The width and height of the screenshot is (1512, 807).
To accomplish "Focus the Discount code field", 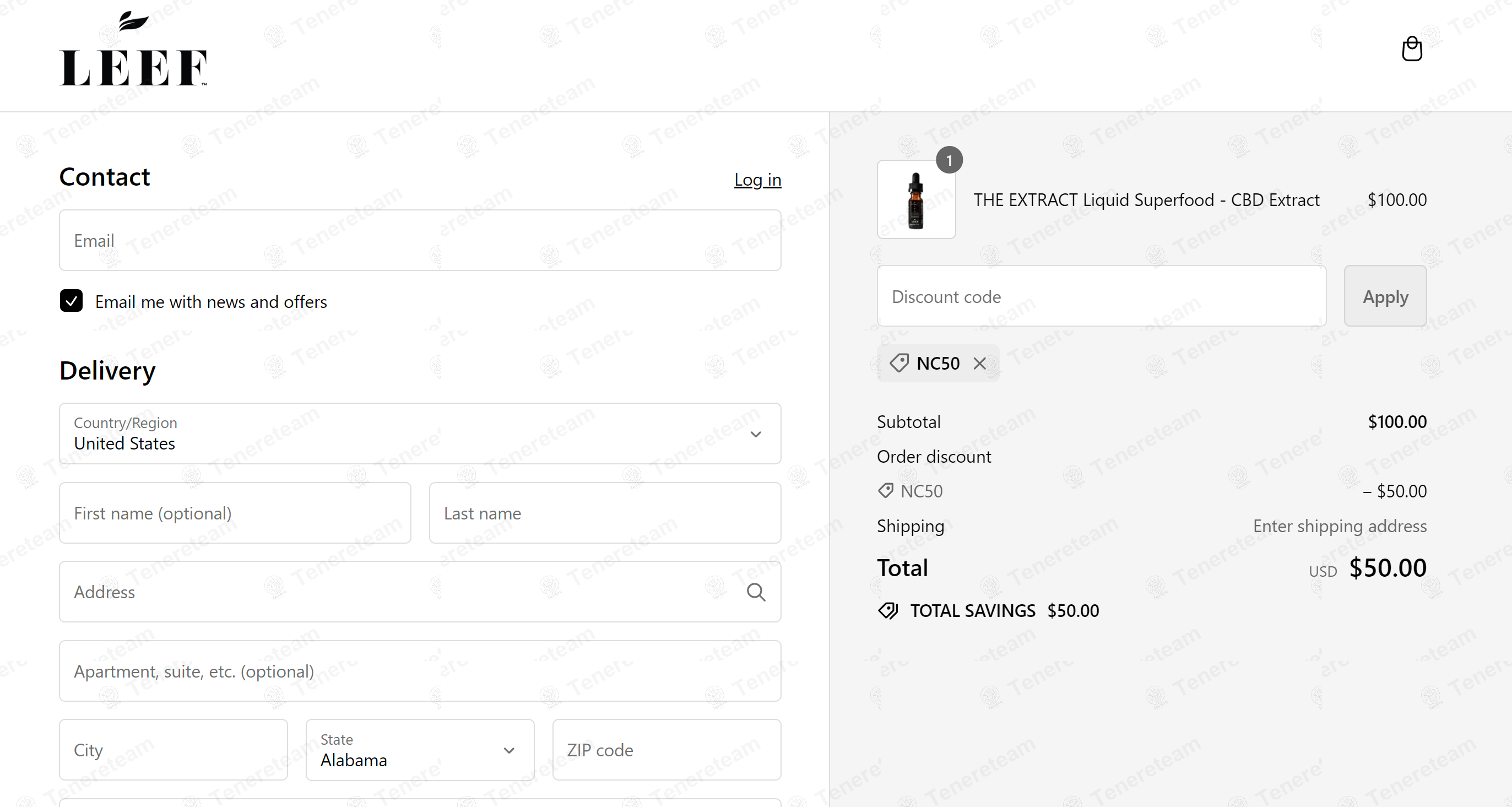I will pyautogui.click(x=1102, y=296).
